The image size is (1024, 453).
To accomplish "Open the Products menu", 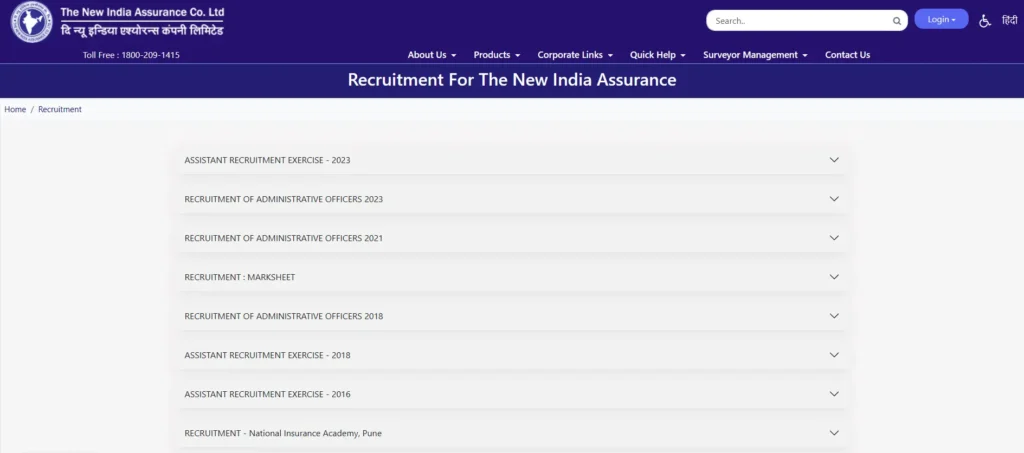I will click(497, 55).
